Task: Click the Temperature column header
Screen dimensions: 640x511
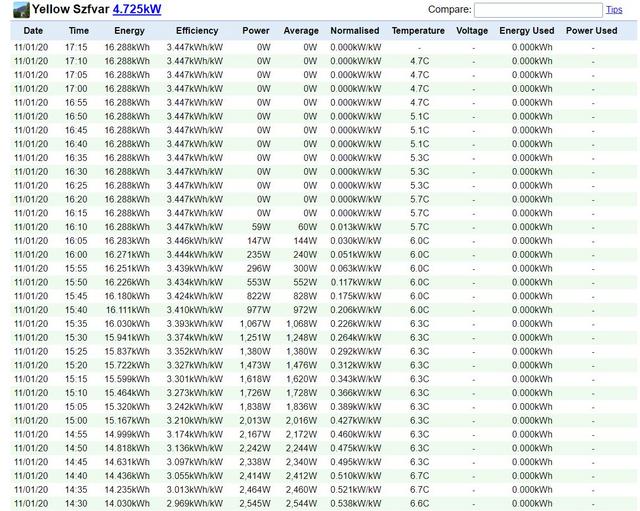Action: [418, 31]
